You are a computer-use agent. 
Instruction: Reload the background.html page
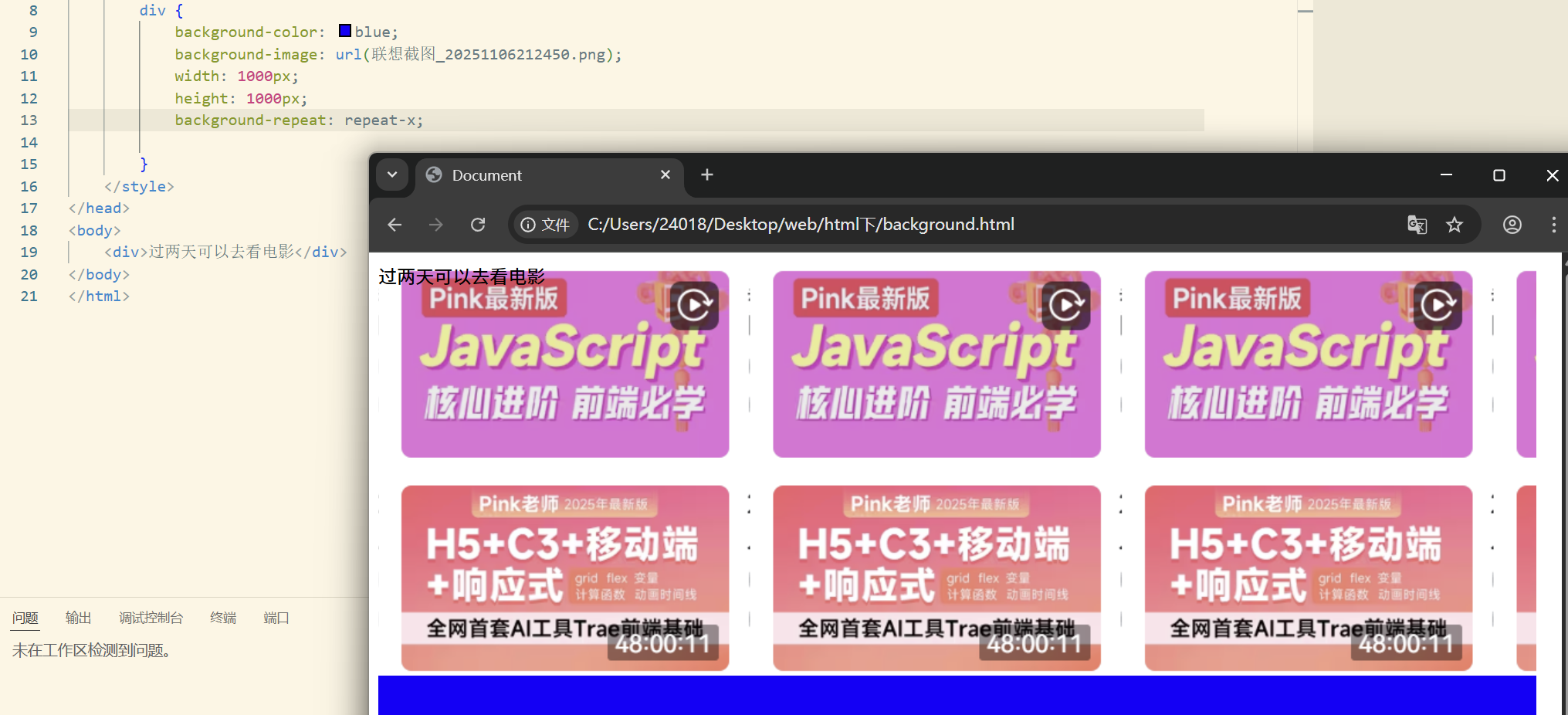point(478,225)
